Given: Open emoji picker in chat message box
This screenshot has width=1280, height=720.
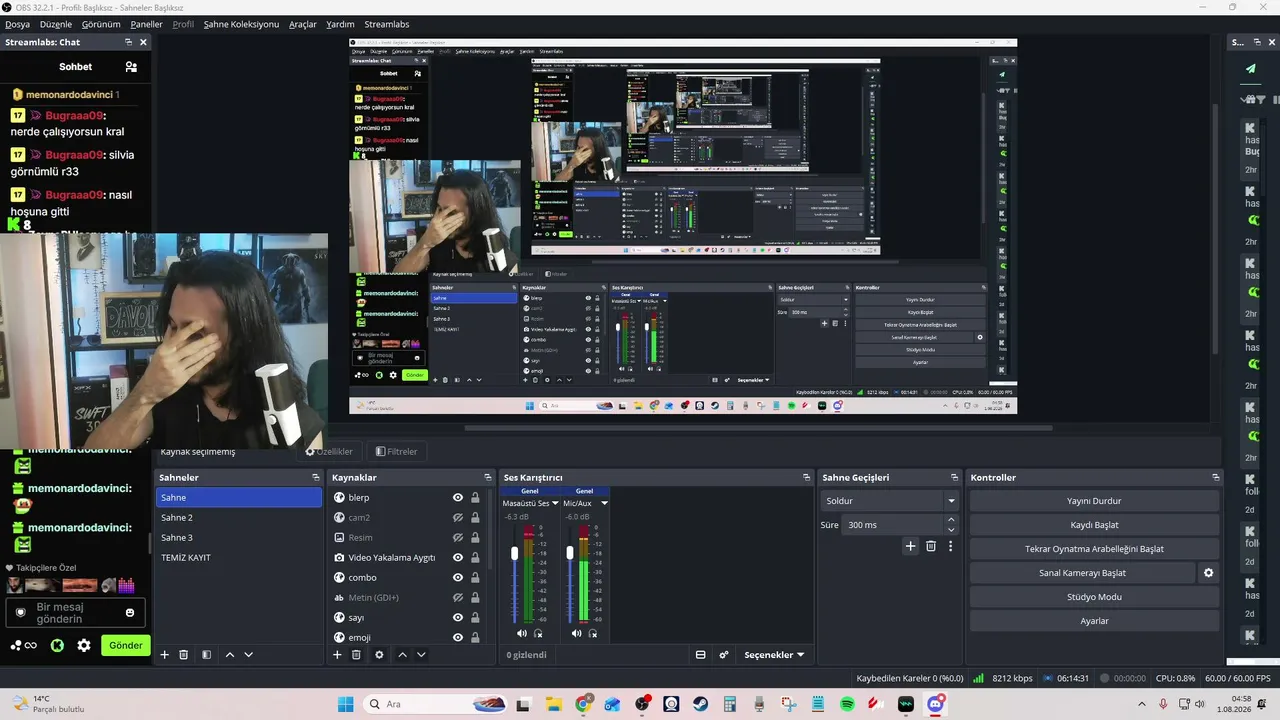Looking at the screenshot, I should [130, 613].
